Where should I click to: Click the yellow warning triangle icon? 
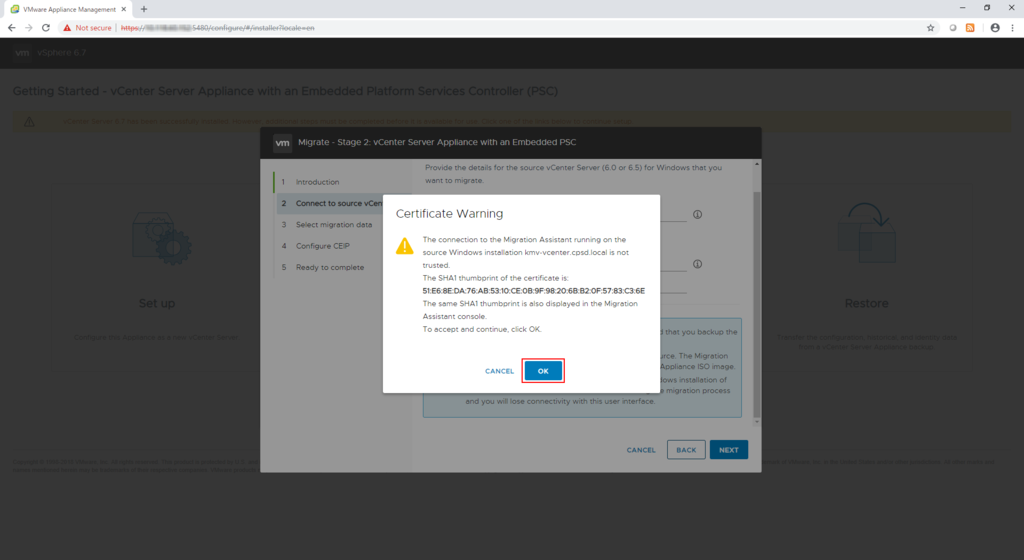click(x=404, y=246)
